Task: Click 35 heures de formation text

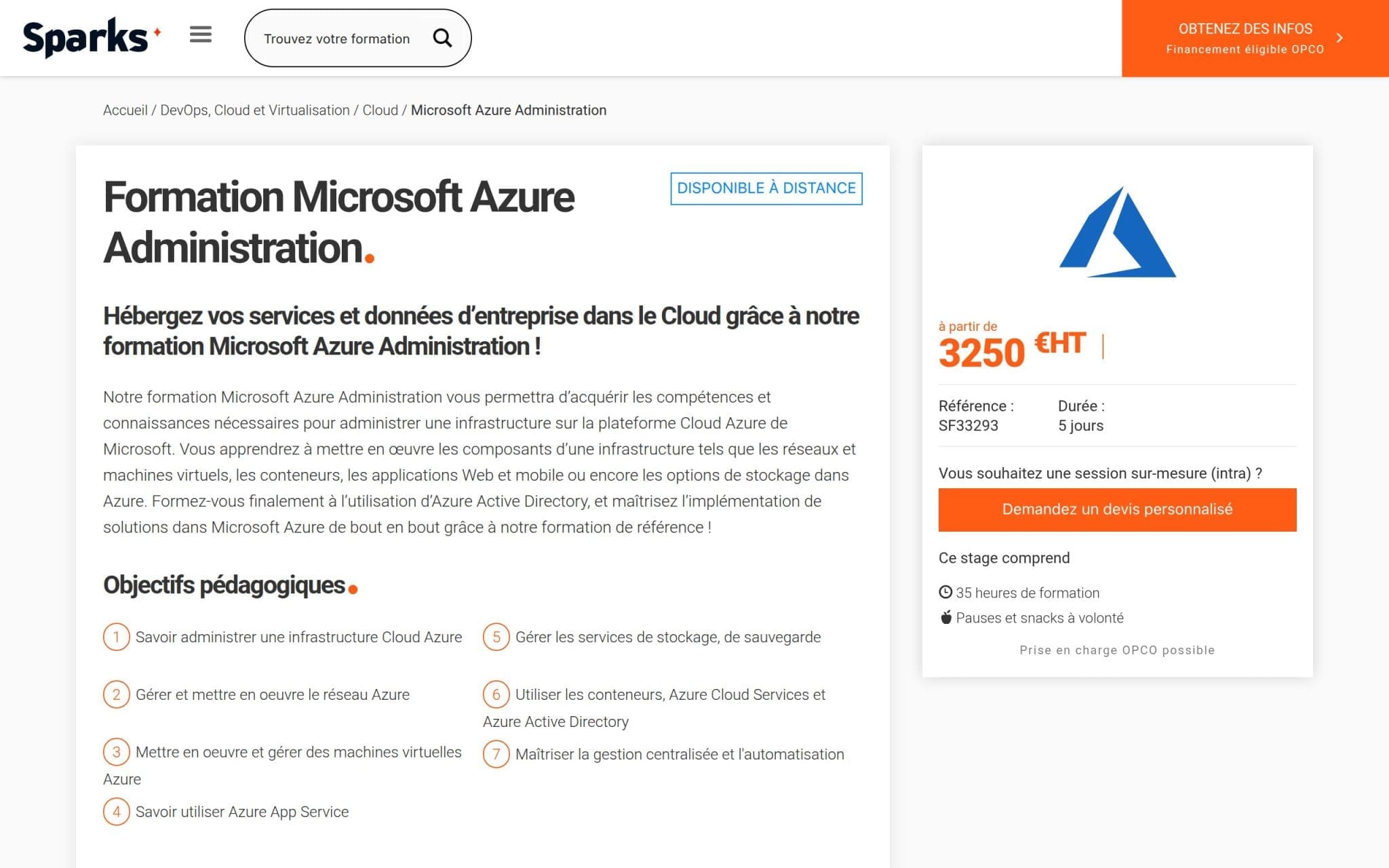Action: coord(1028,593)
